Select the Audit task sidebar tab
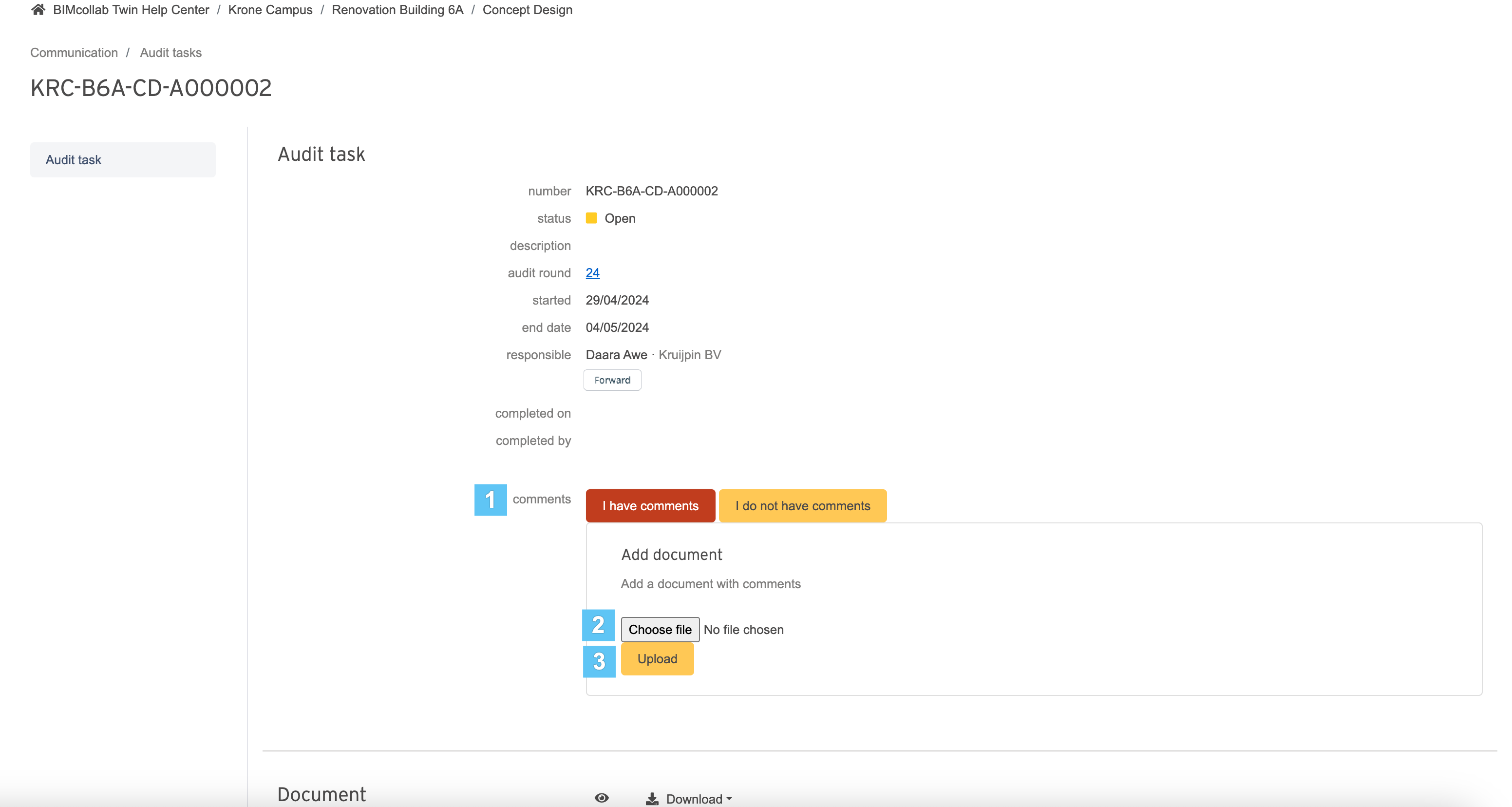Image resolution: width=1512 pixels, height=807 pixels. (123, 160)
